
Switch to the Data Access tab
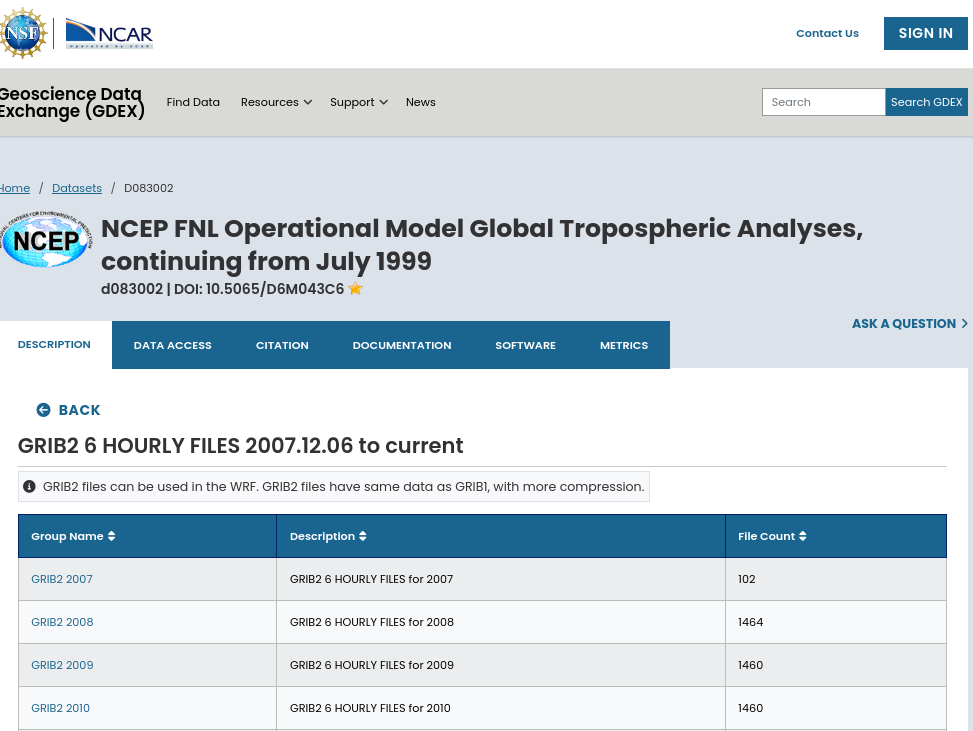click(x=173, y=345)
